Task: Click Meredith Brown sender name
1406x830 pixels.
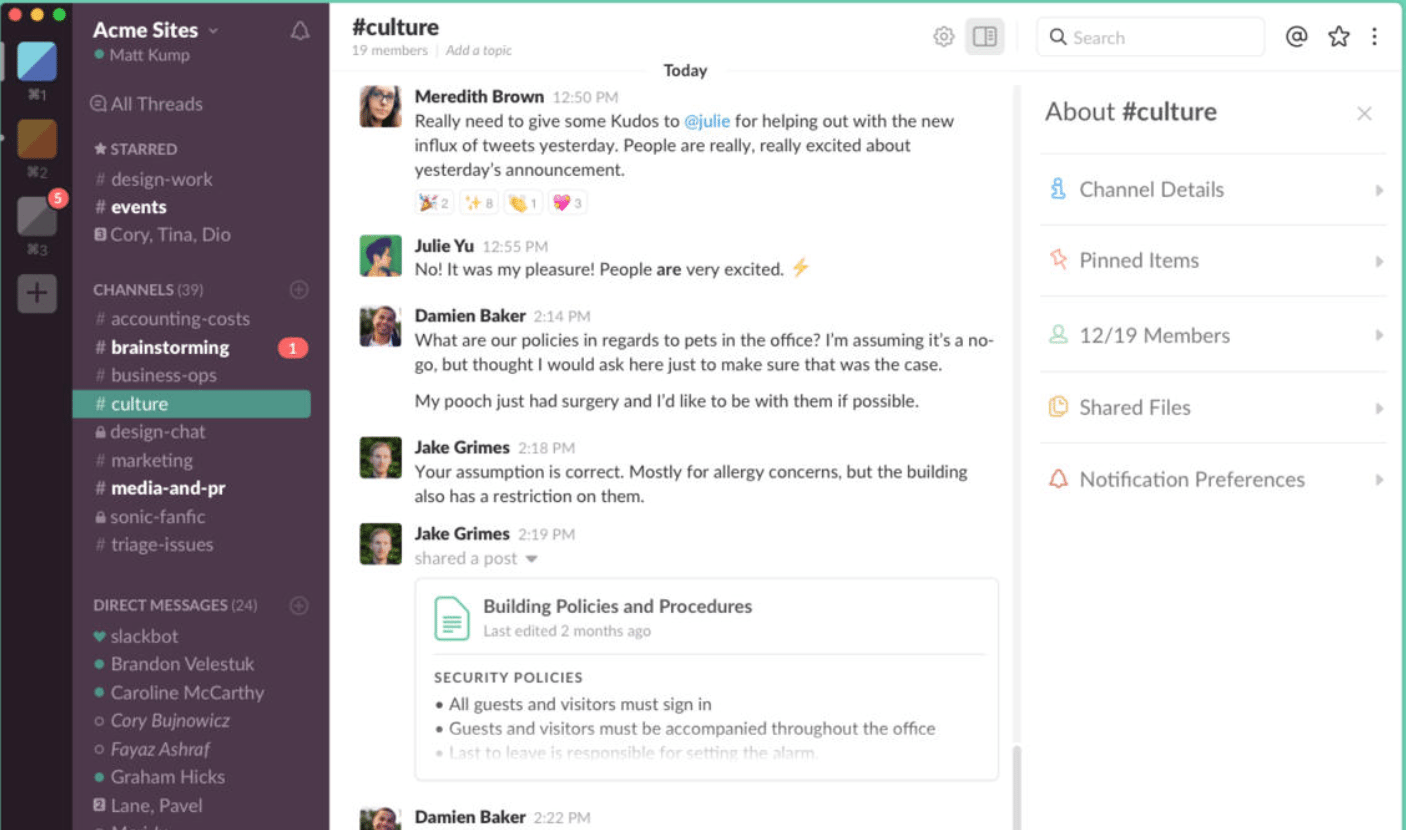Action: [479, 97]
